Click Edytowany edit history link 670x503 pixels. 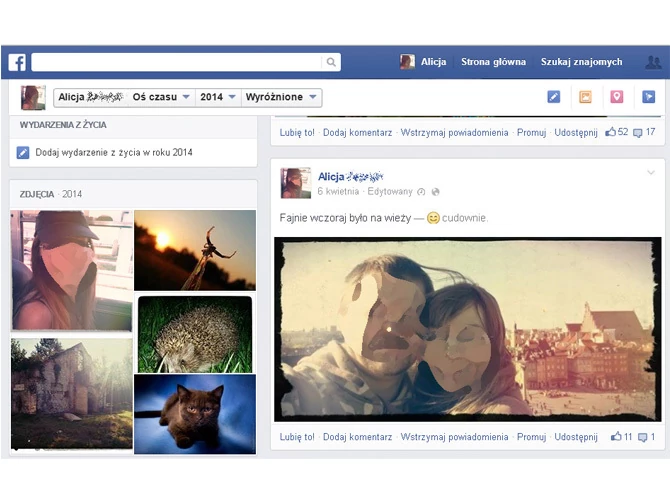coord(390,191)
